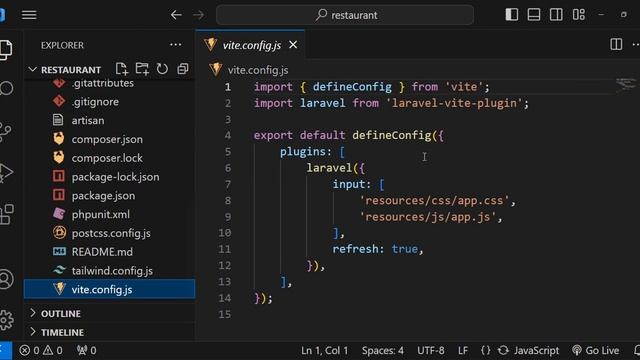The image size is (640, 360).
Task: Toggle the primary side bar layout icon
Action: coord(511,15)
